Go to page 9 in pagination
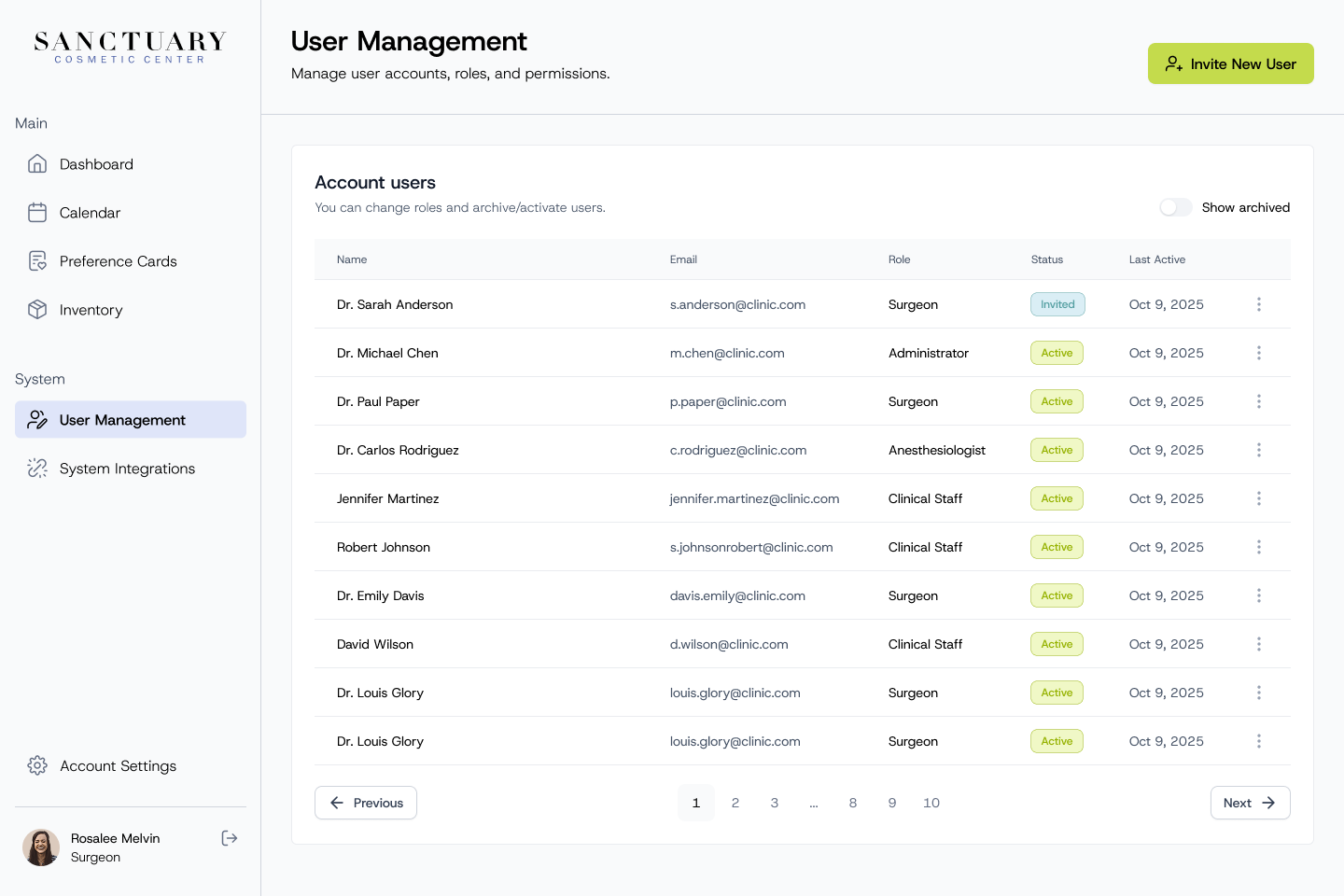 (x=892, y=803)
